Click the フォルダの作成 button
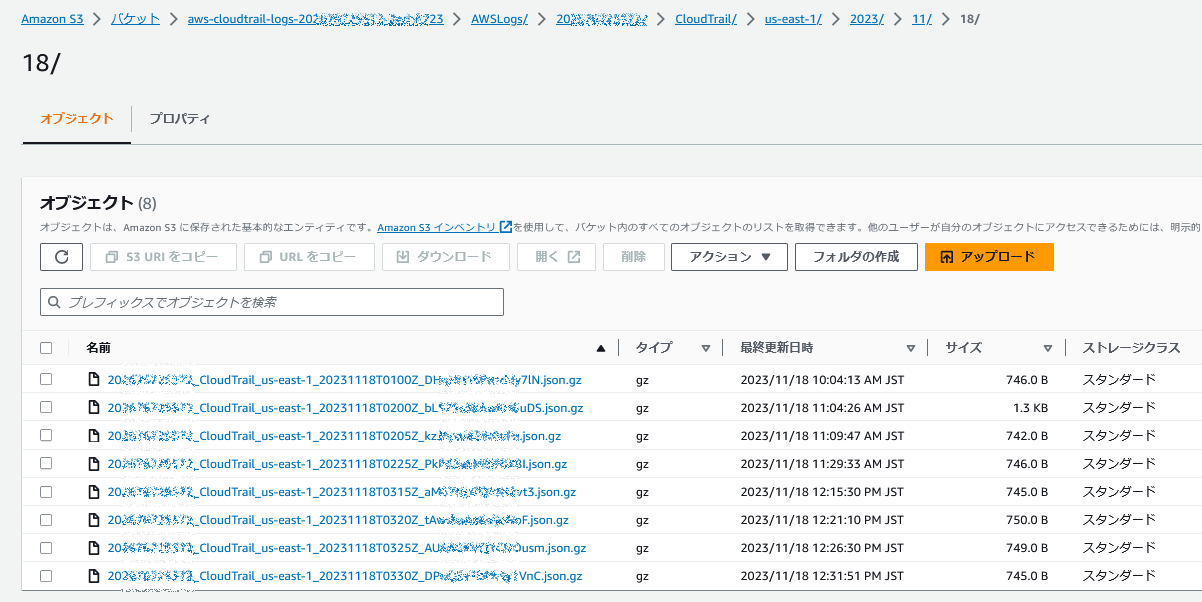1202x602 pixels. (855, 257)
